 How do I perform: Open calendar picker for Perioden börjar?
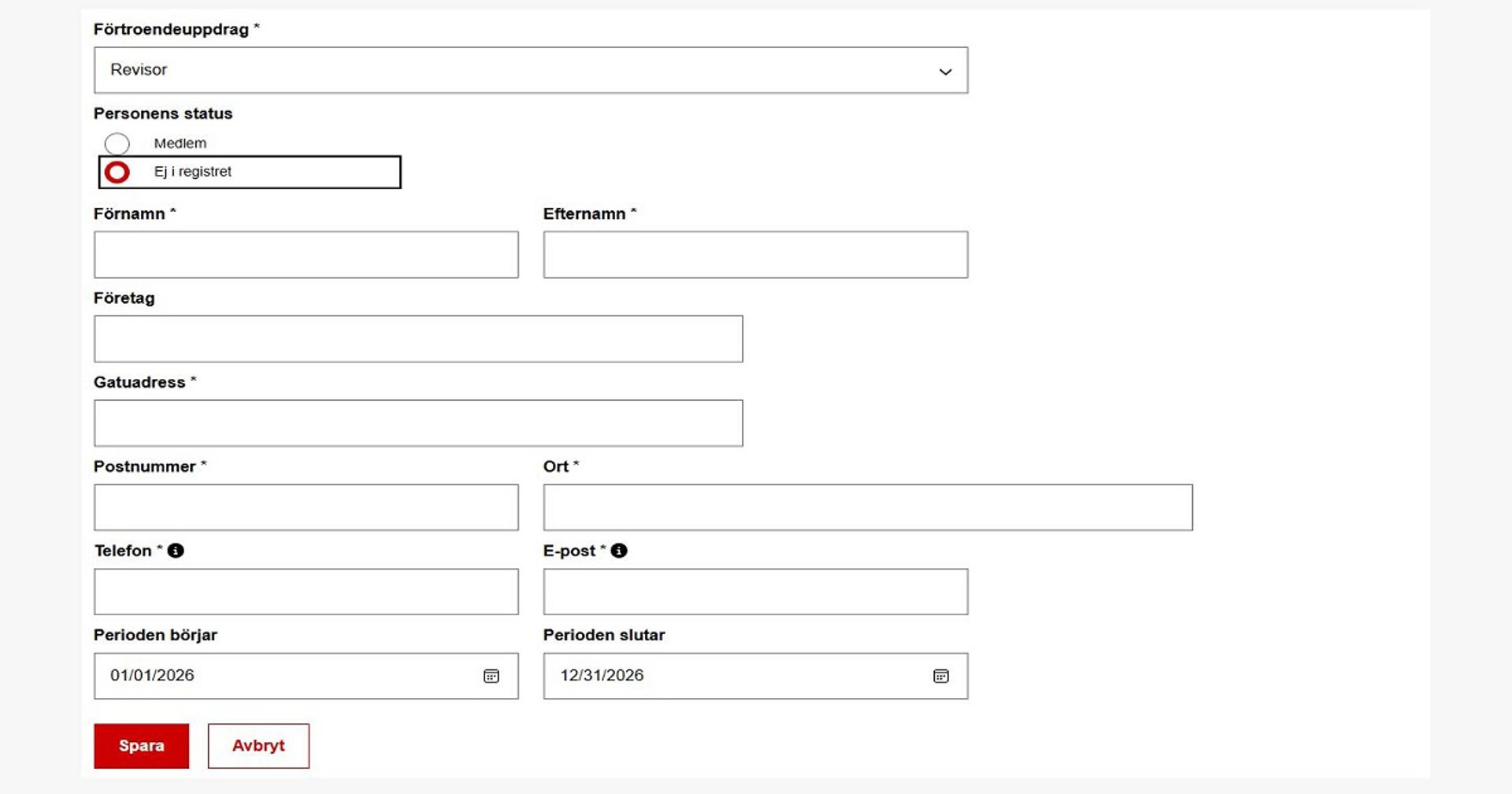(491, 676)
